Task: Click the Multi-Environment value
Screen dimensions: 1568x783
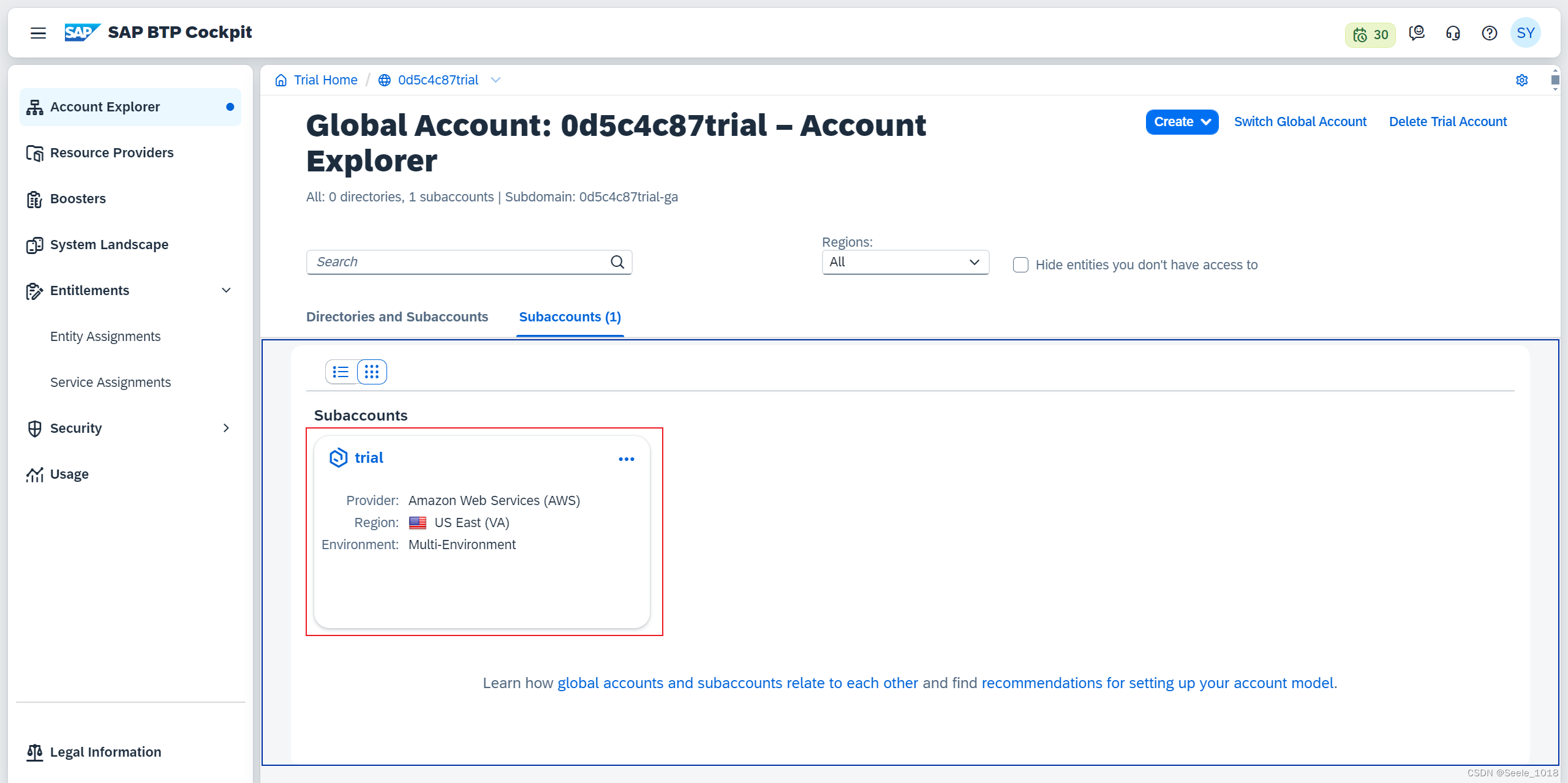Action: [462, 545]
